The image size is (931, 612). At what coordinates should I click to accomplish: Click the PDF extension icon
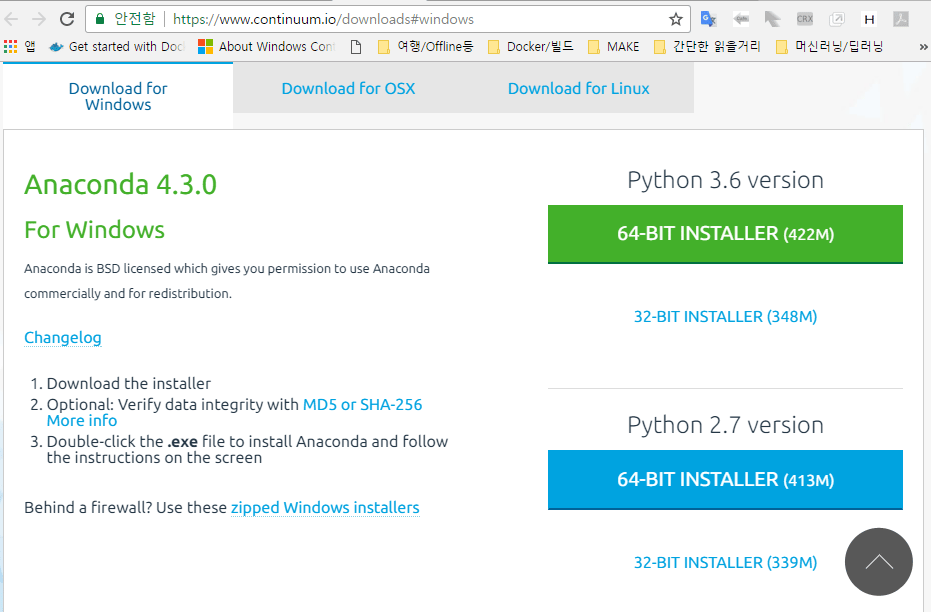point(901,19)
